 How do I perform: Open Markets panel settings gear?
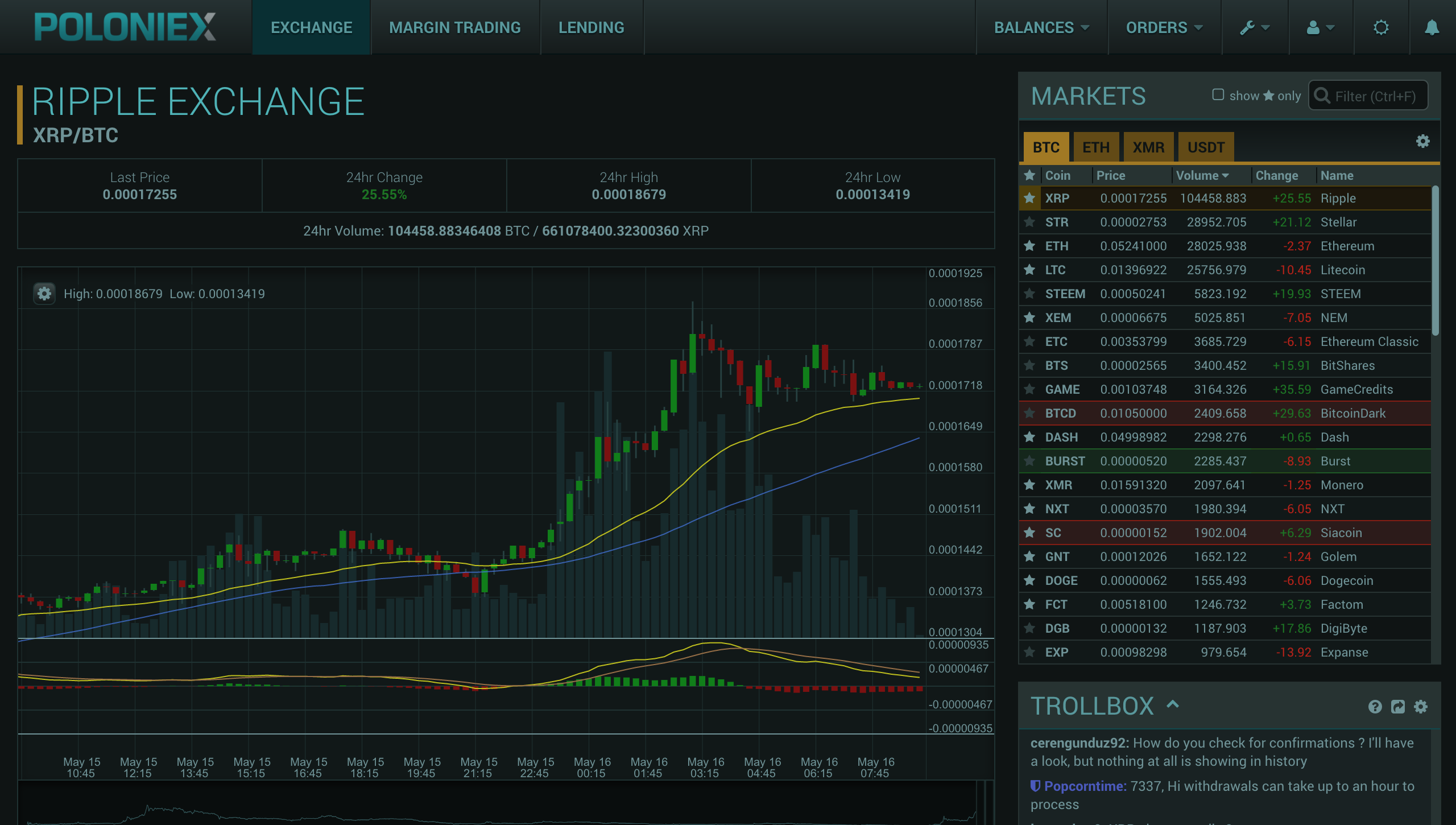1422,141
